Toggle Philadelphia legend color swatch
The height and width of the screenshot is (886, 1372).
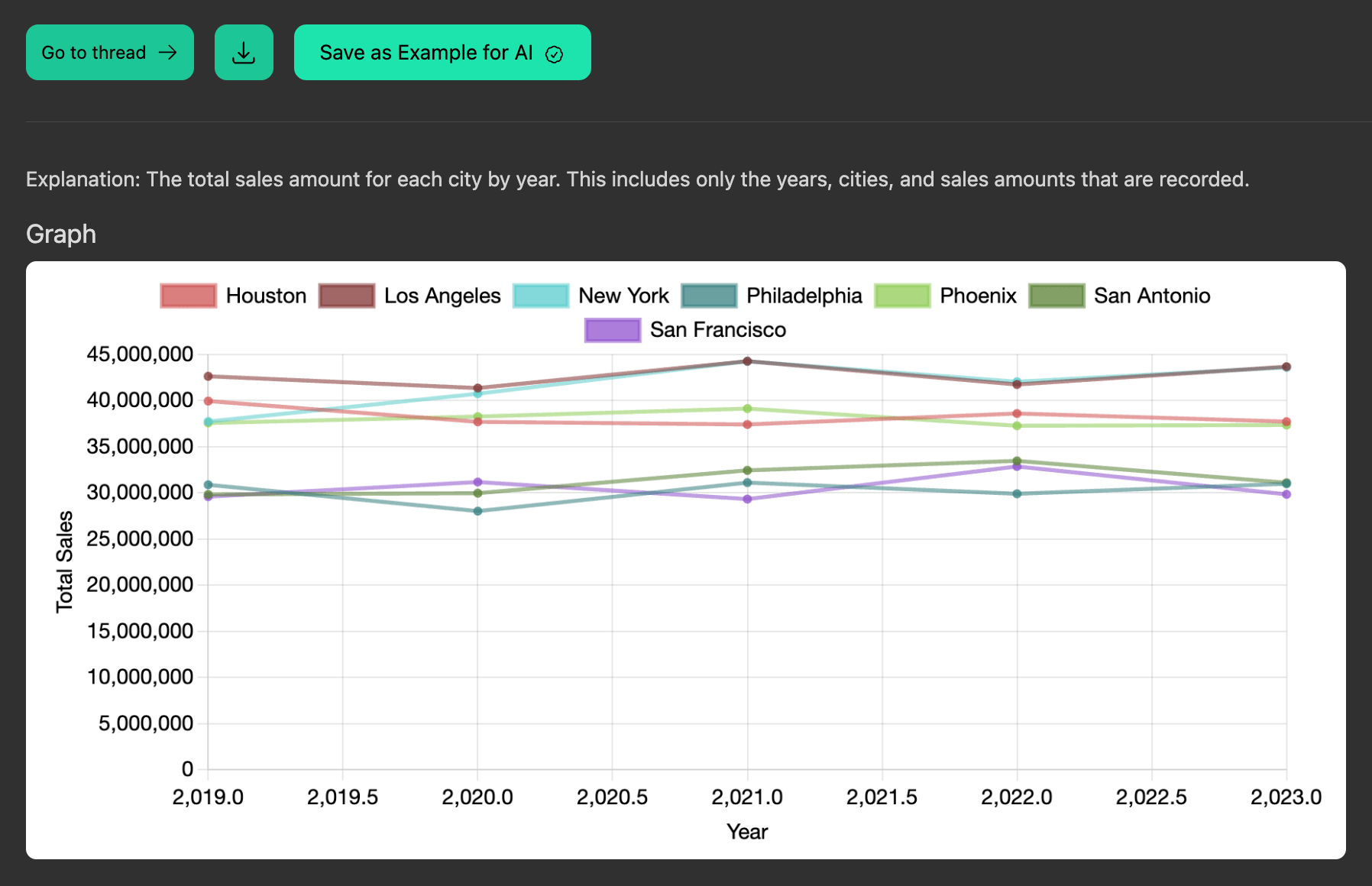coord(709,296)
